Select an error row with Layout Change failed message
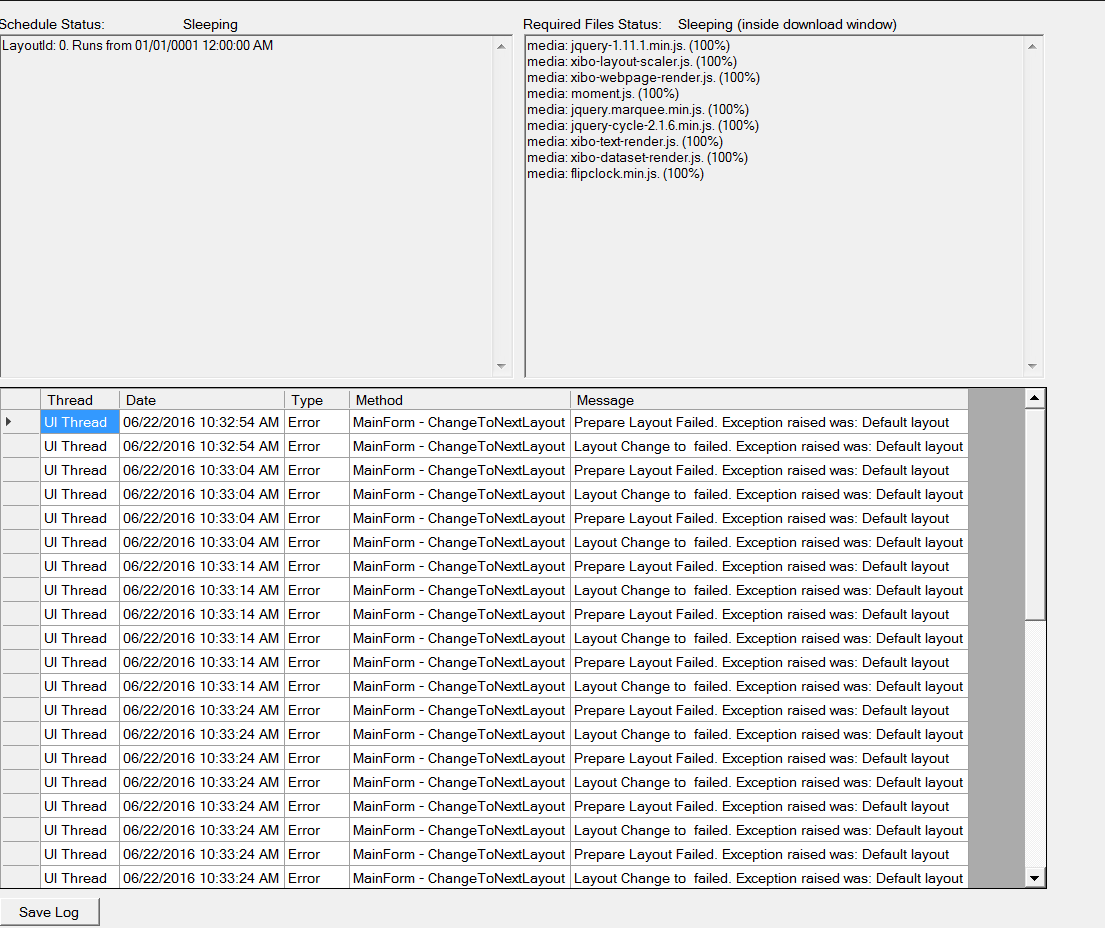Viewport: 1105px width, 928px height. (700, 446)
